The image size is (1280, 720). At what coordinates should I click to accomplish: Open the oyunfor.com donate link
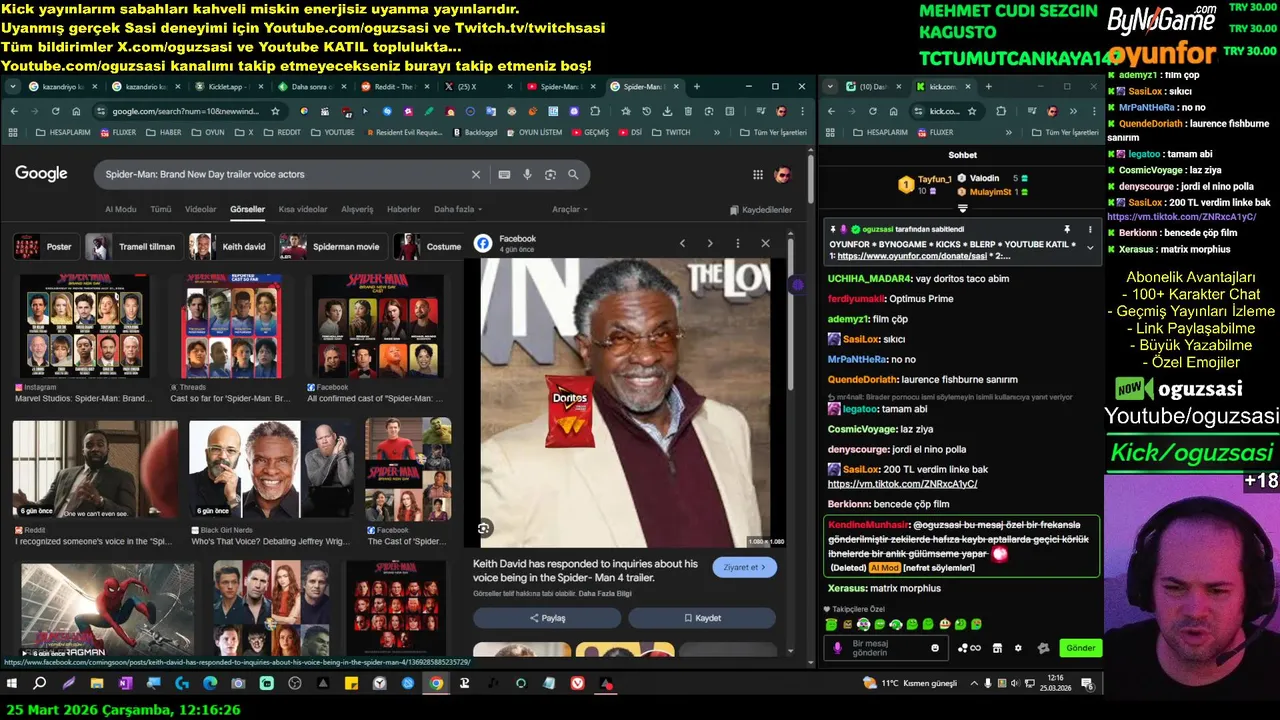coord(910,257)
